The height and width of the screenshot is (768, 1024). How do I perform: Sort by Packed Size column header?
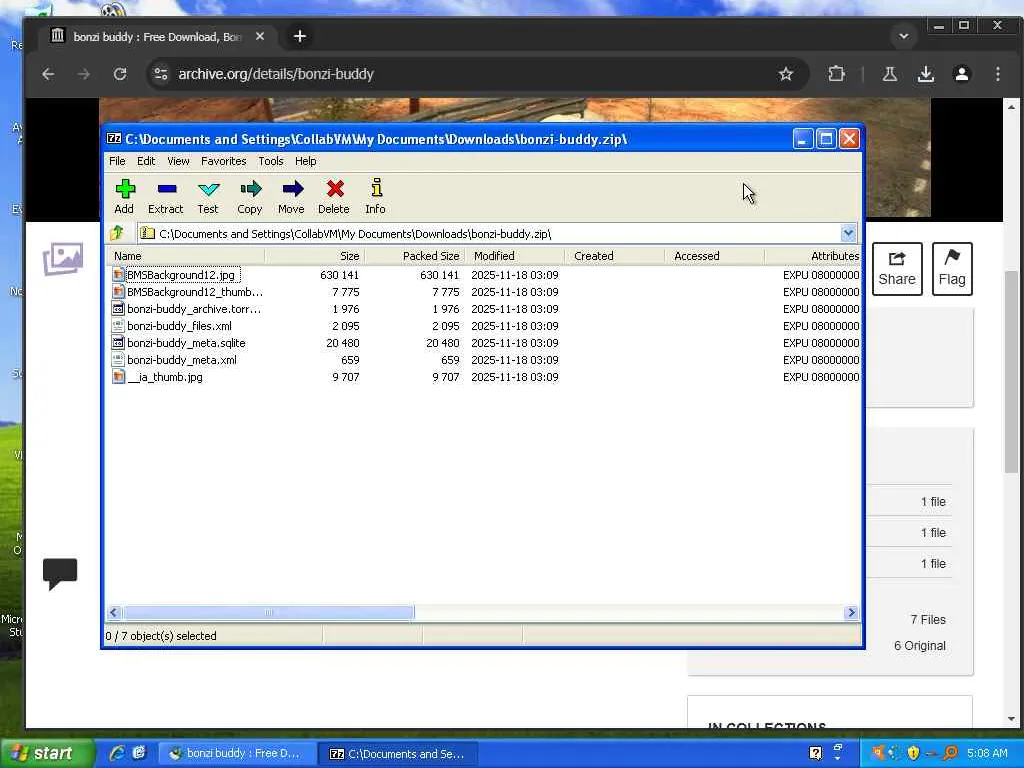tap(415, 256)
